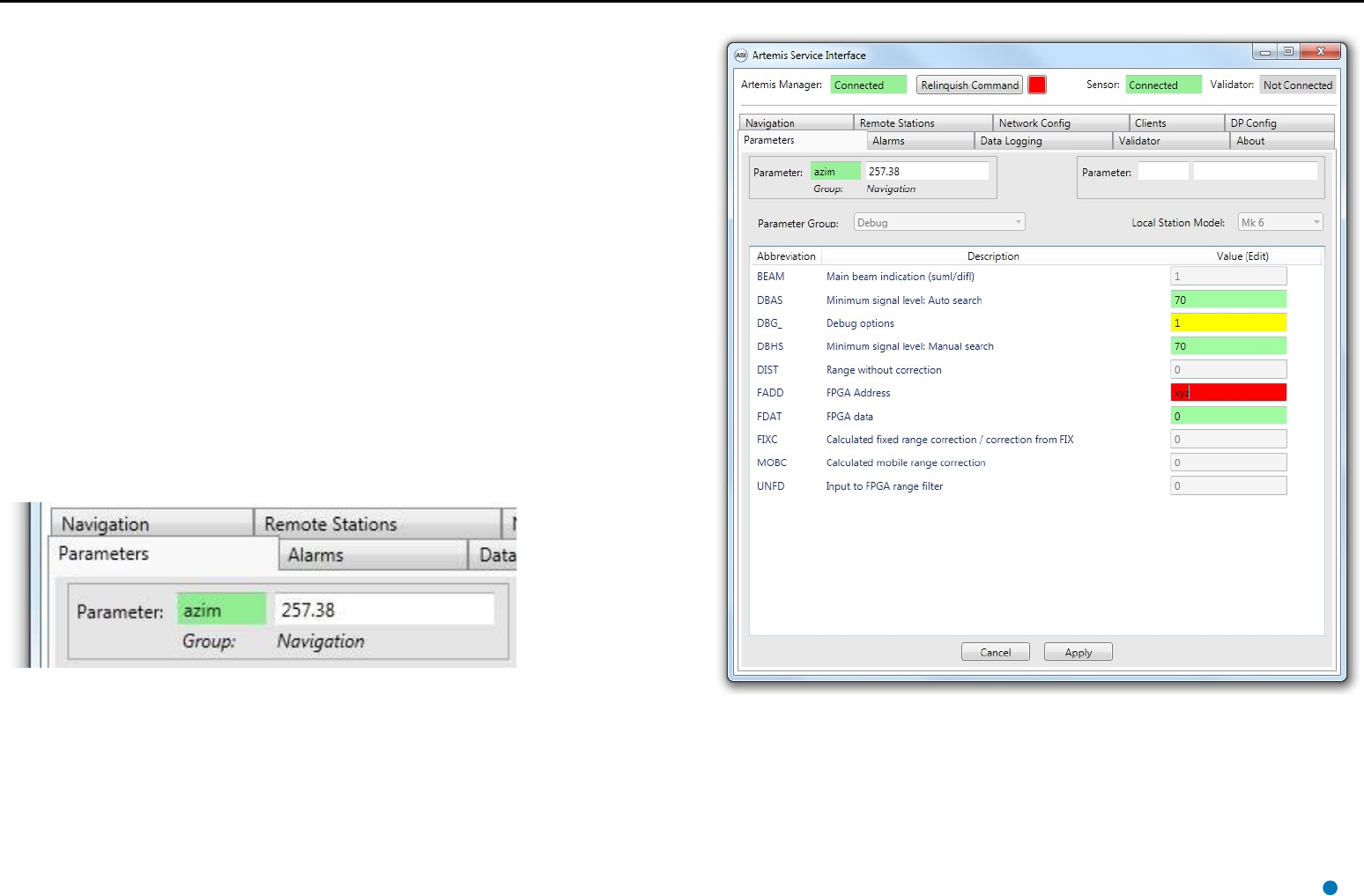Select the DBAS abbreviation cell
Image resolution: width=1364 pixels, height=896 pixels.
769,300
